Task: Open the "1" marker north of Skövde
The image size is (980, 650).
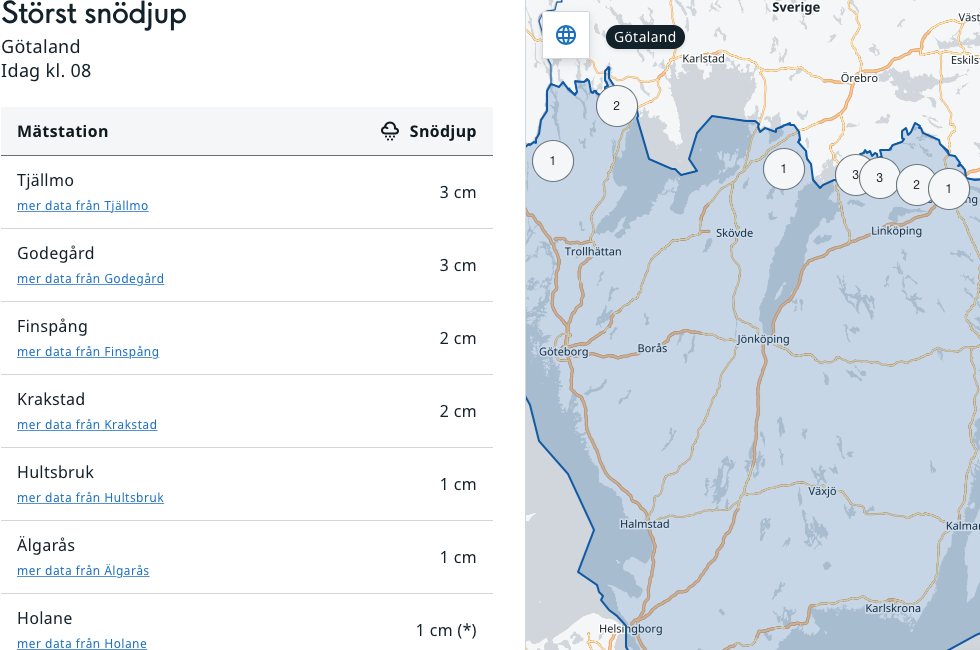Action: [x=783, y=169]
